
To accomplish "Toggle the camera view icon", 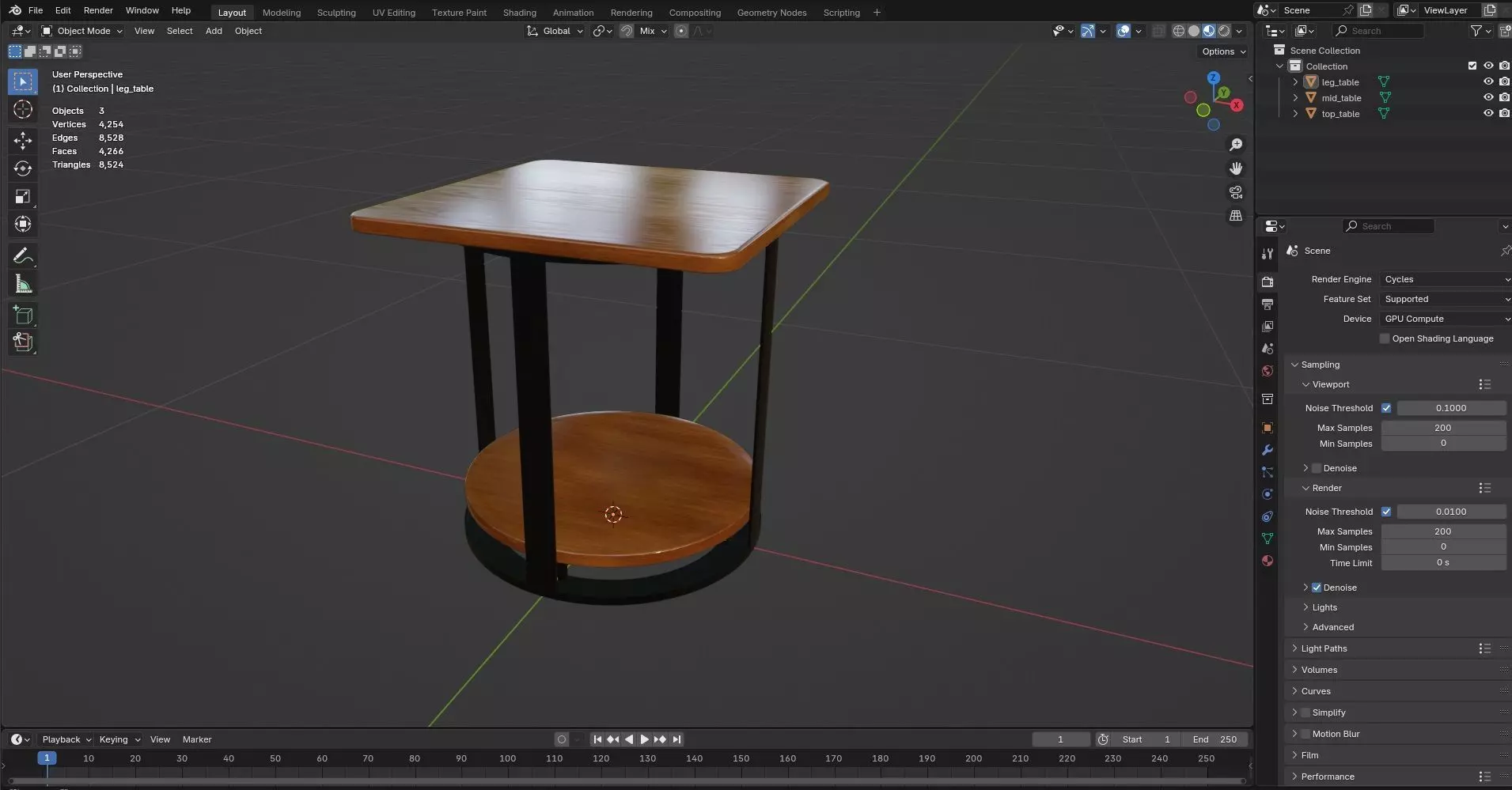I will (1236, 192).
